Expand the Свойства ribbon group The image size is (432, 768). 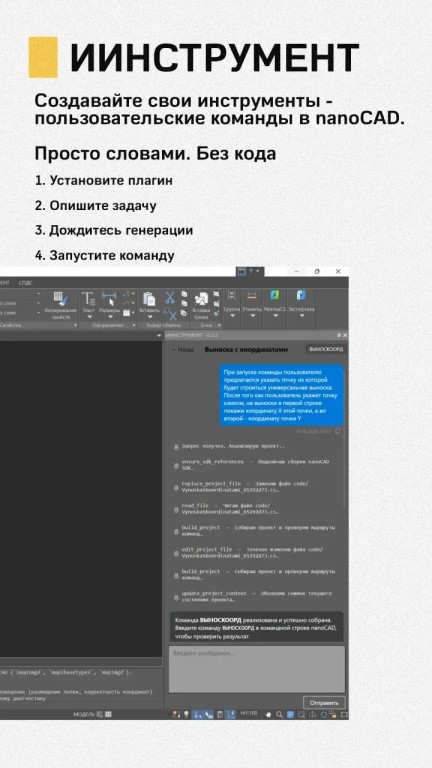point(75,325)
